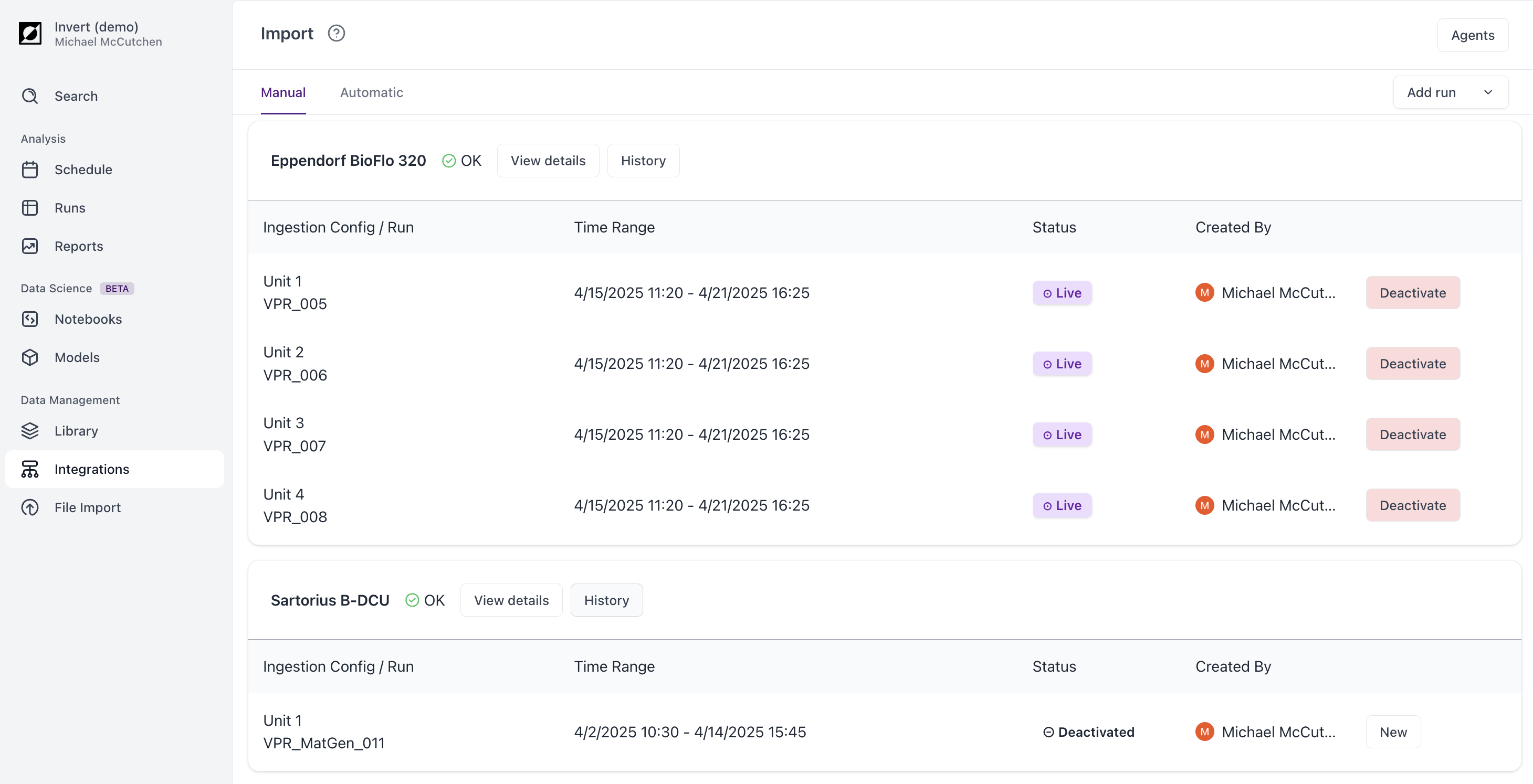
Task: Click the Live status badge for VPR_005
Action: click(x=1062, y=293)
